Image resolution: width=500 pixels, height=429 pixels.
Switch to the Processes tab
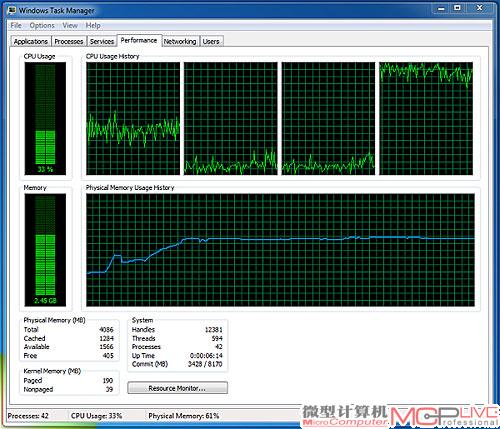tap(69, 41)
